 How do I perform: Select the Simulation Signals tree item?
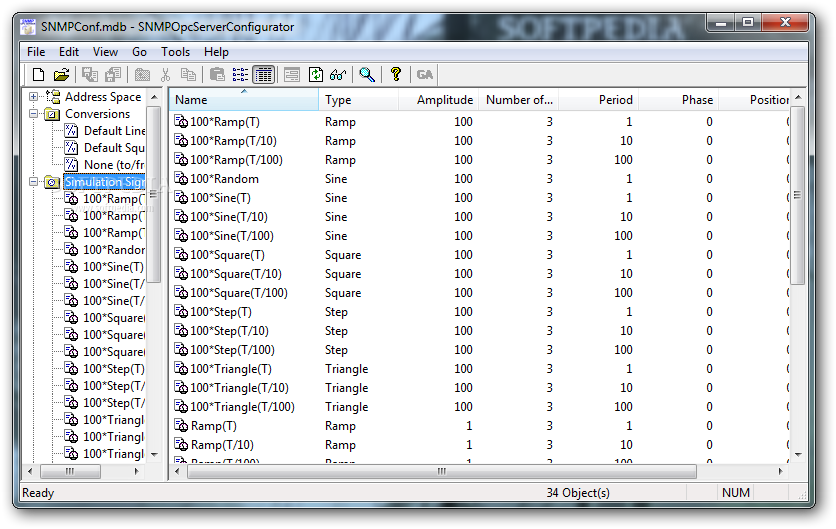104,182
